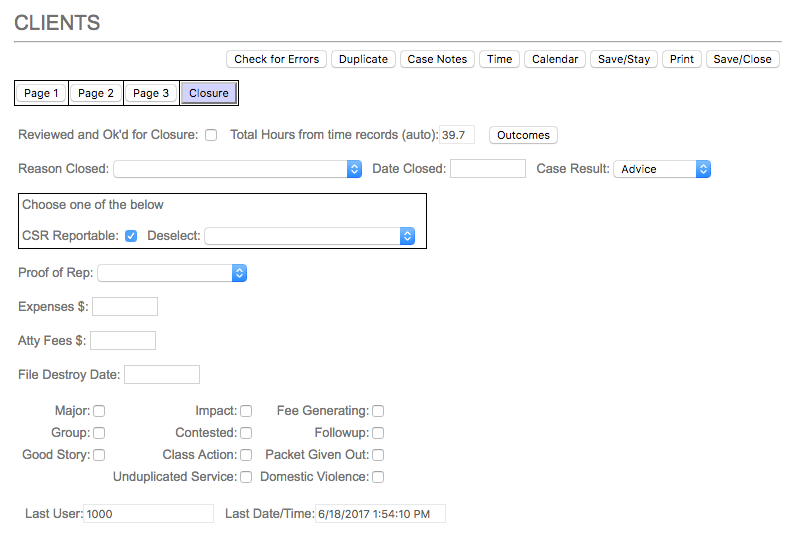This screenshot has height=533, width=794.
Task: Select the Closure tab
Action: tap(209, 93)
